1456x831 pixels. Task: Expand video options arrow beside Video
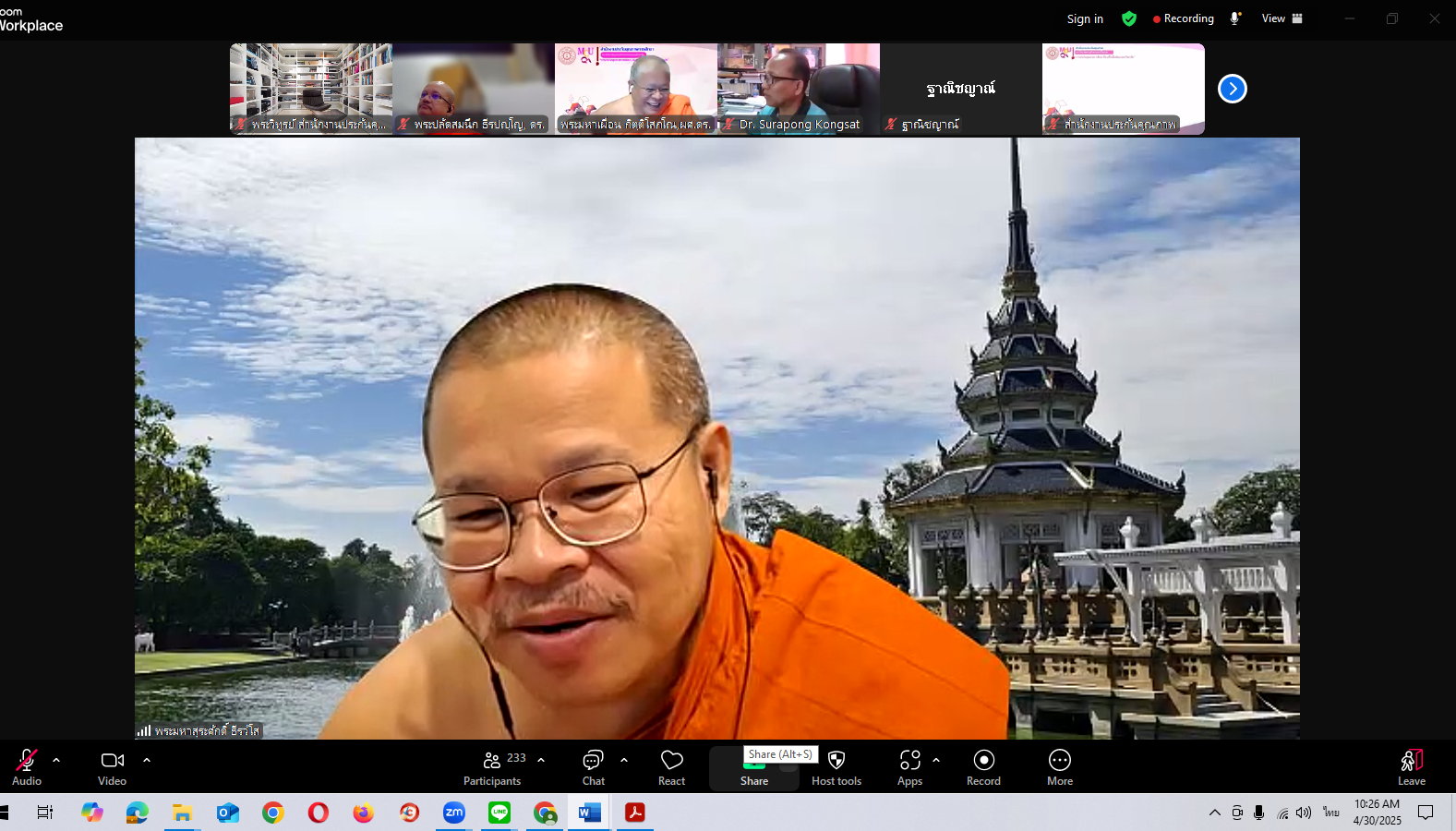(x=147, y=760)
